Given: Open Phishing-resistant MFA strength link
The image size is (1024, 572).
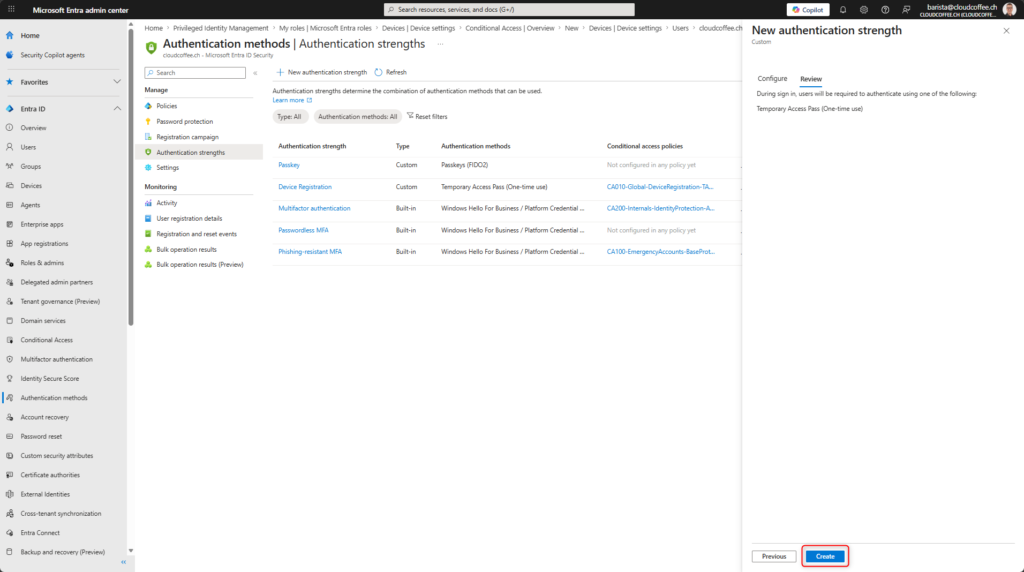Looking at the screenshot, I should [x=310, y=252].
